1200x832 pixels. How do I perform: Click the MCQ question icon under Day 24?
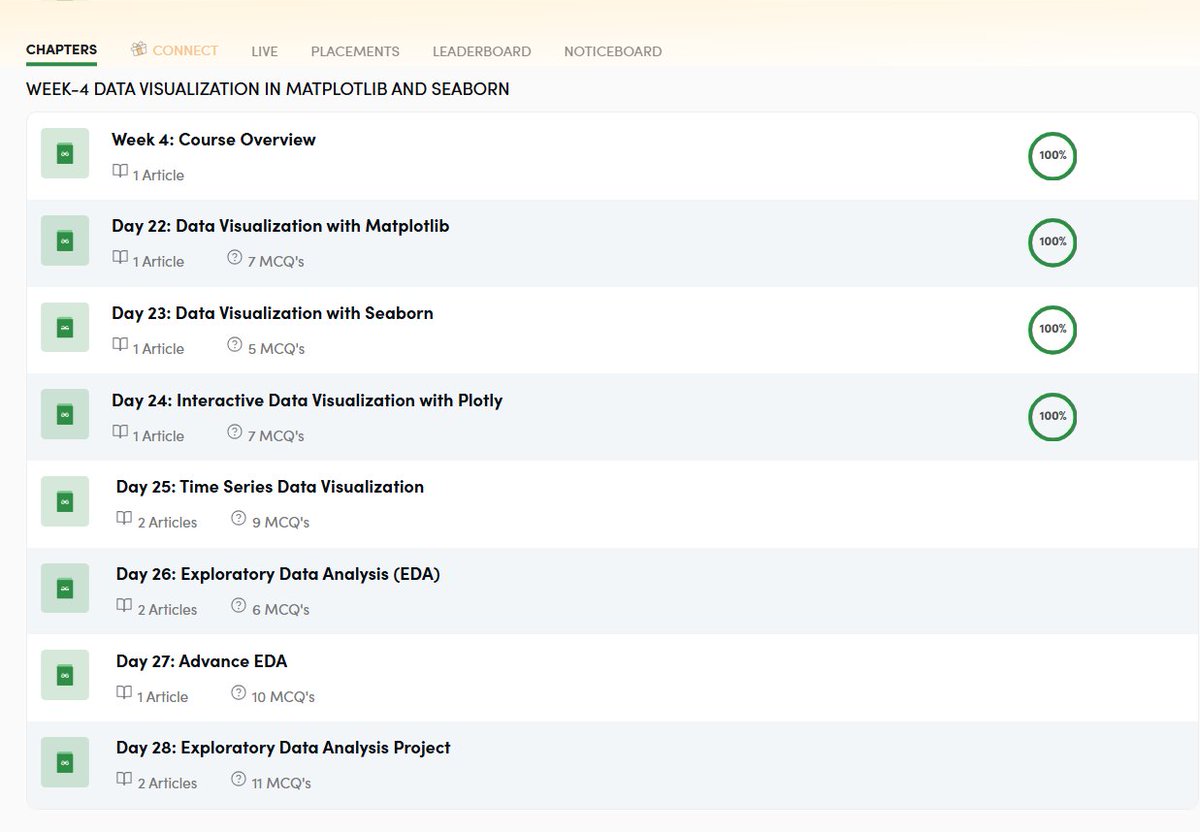click(235, 433)
